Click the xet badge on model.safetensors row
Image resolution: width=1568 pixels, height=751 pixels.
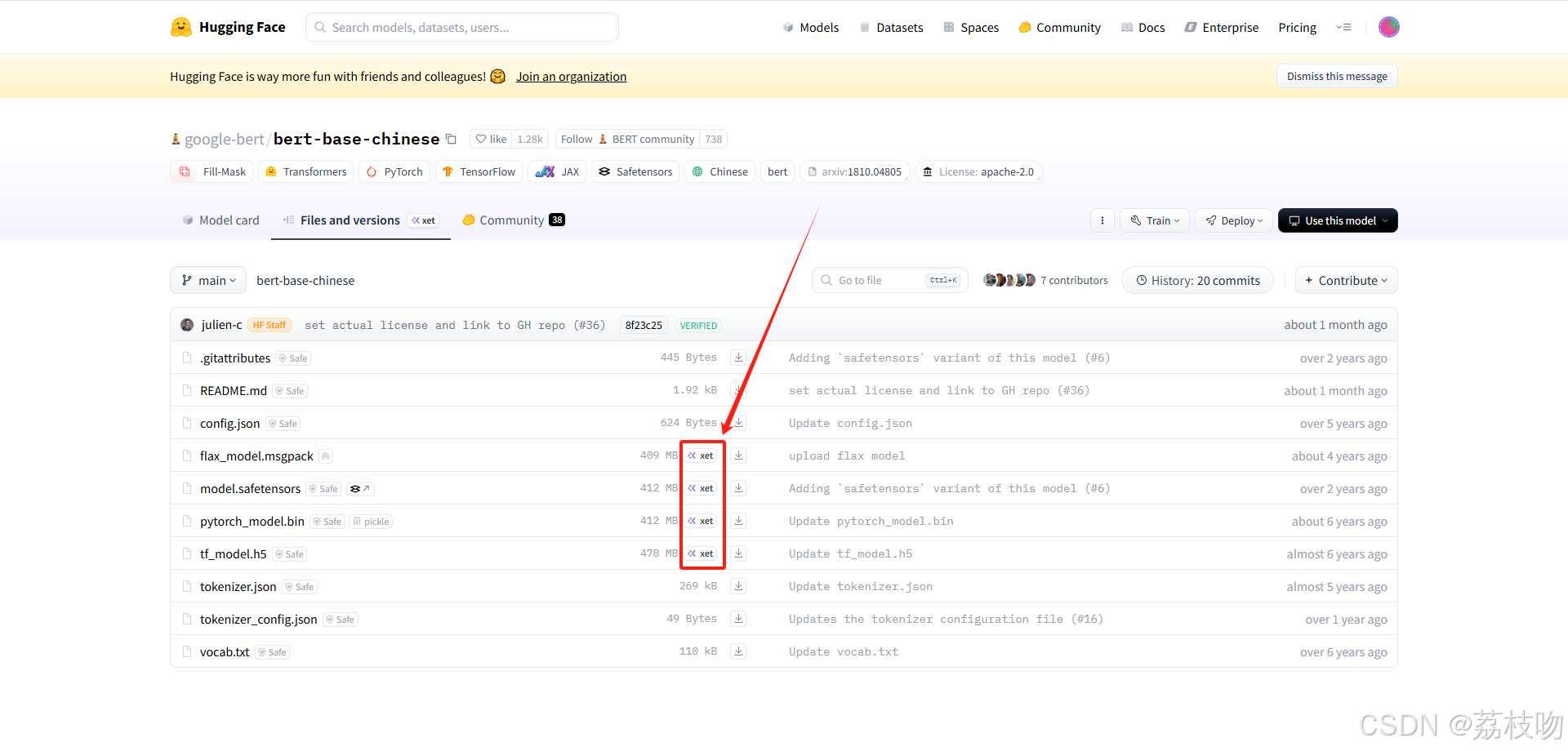701,488
